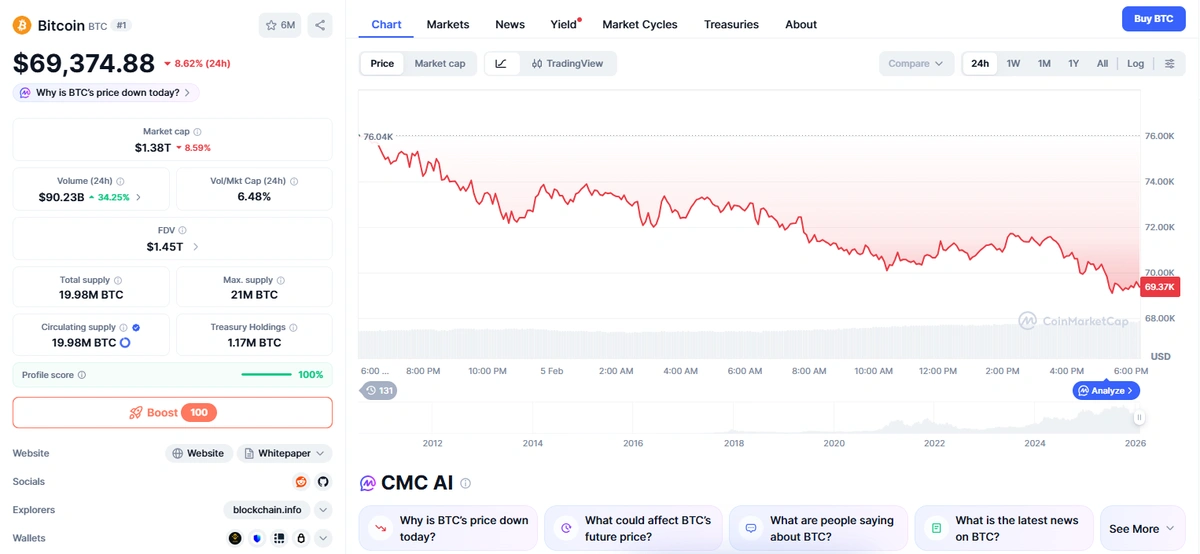Open the GitHub source code icon
The height and width of the screenshot is (554, 1200).
[x=323, y=482]
